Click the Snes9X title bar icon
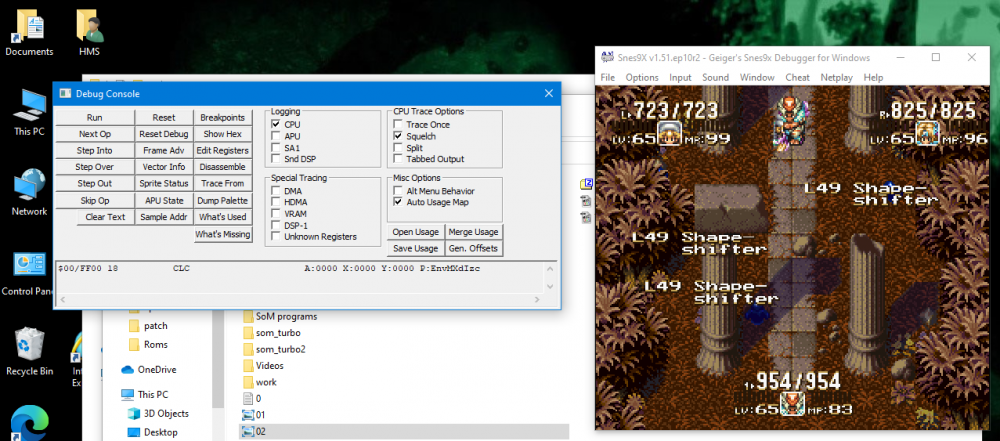Screen dimensions: 1000x441 pyautogui.click(x=607, y=57)
